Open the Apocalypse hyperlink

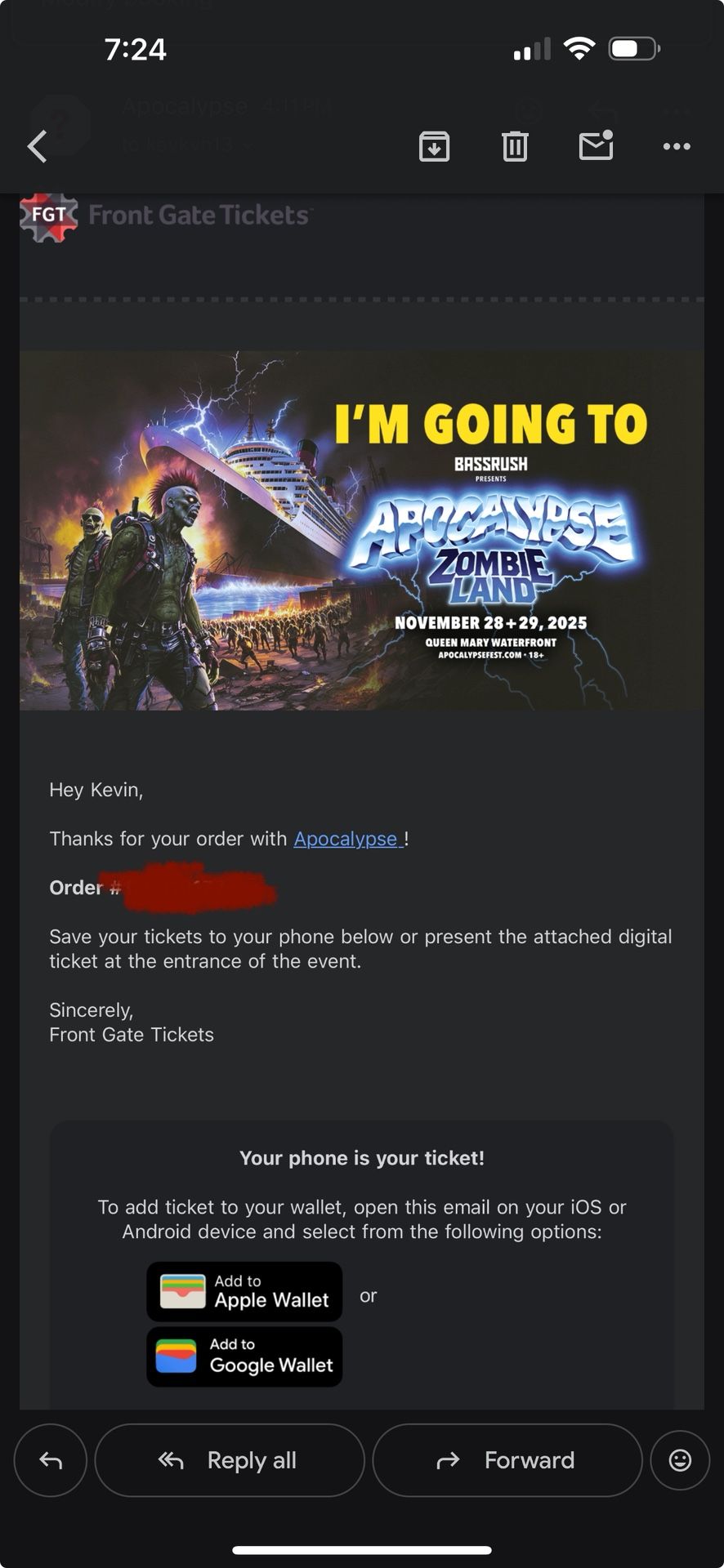(x=347, y=839)
